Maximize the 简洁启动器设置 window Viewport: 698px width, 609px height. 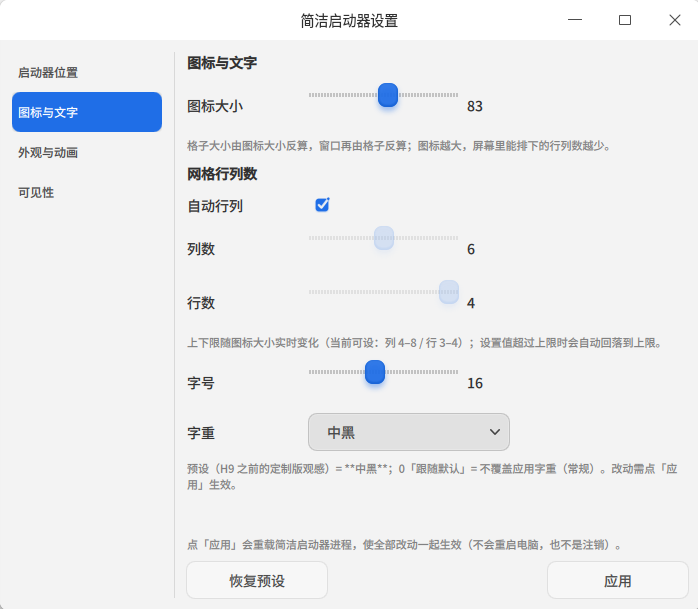(625, 20)
